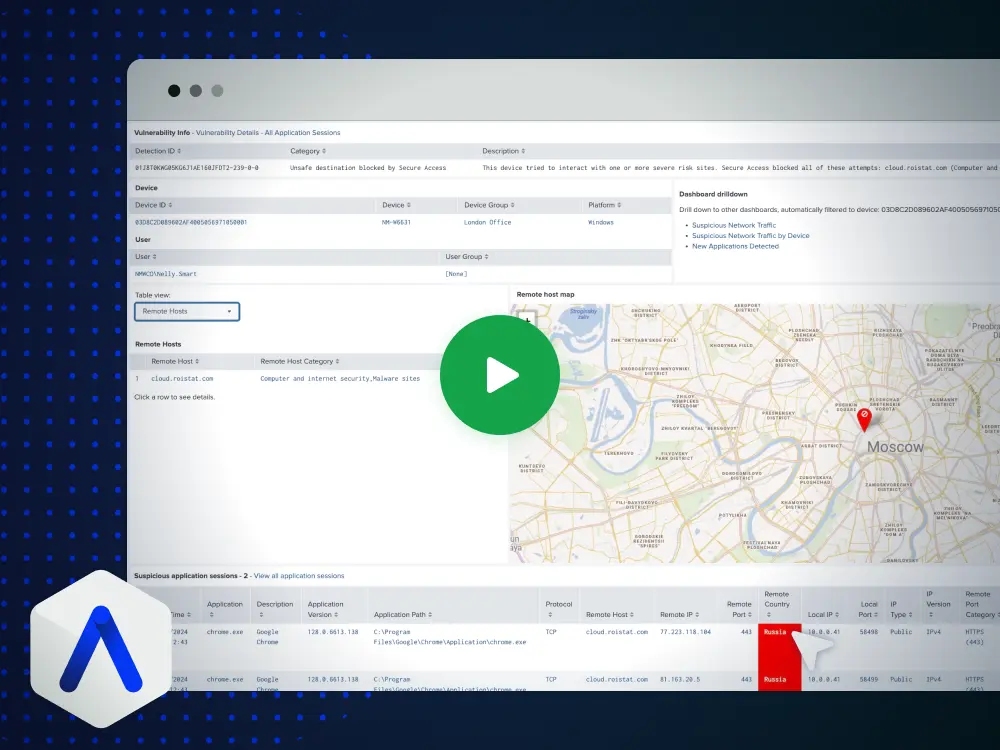Viewport: 1000px width, 750px height.
Task: Click the red Russia cell in first session row
Action: (779, 647)
